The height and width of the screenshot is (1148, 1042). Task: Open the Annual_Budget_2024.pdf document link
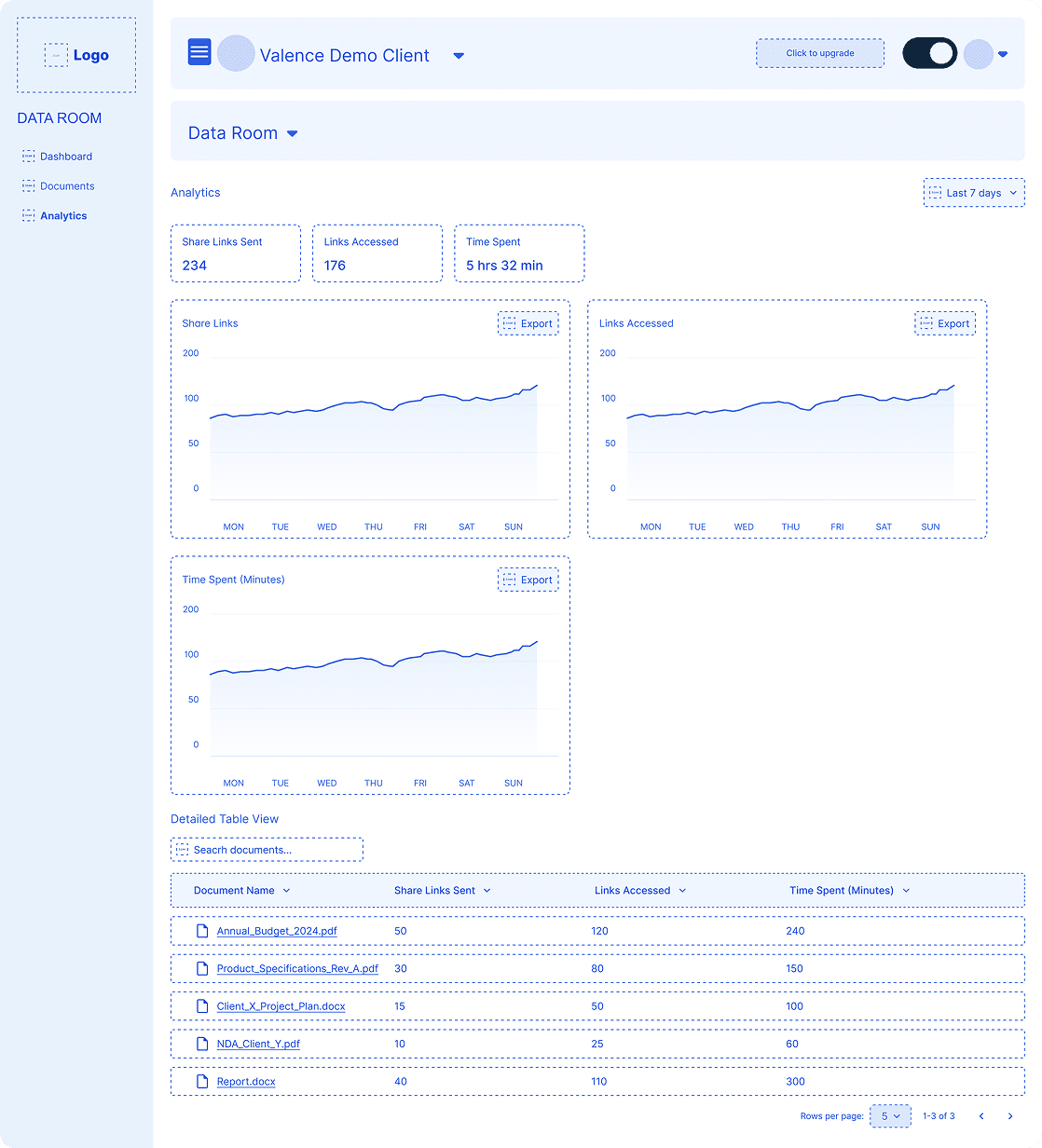point(276,931)
